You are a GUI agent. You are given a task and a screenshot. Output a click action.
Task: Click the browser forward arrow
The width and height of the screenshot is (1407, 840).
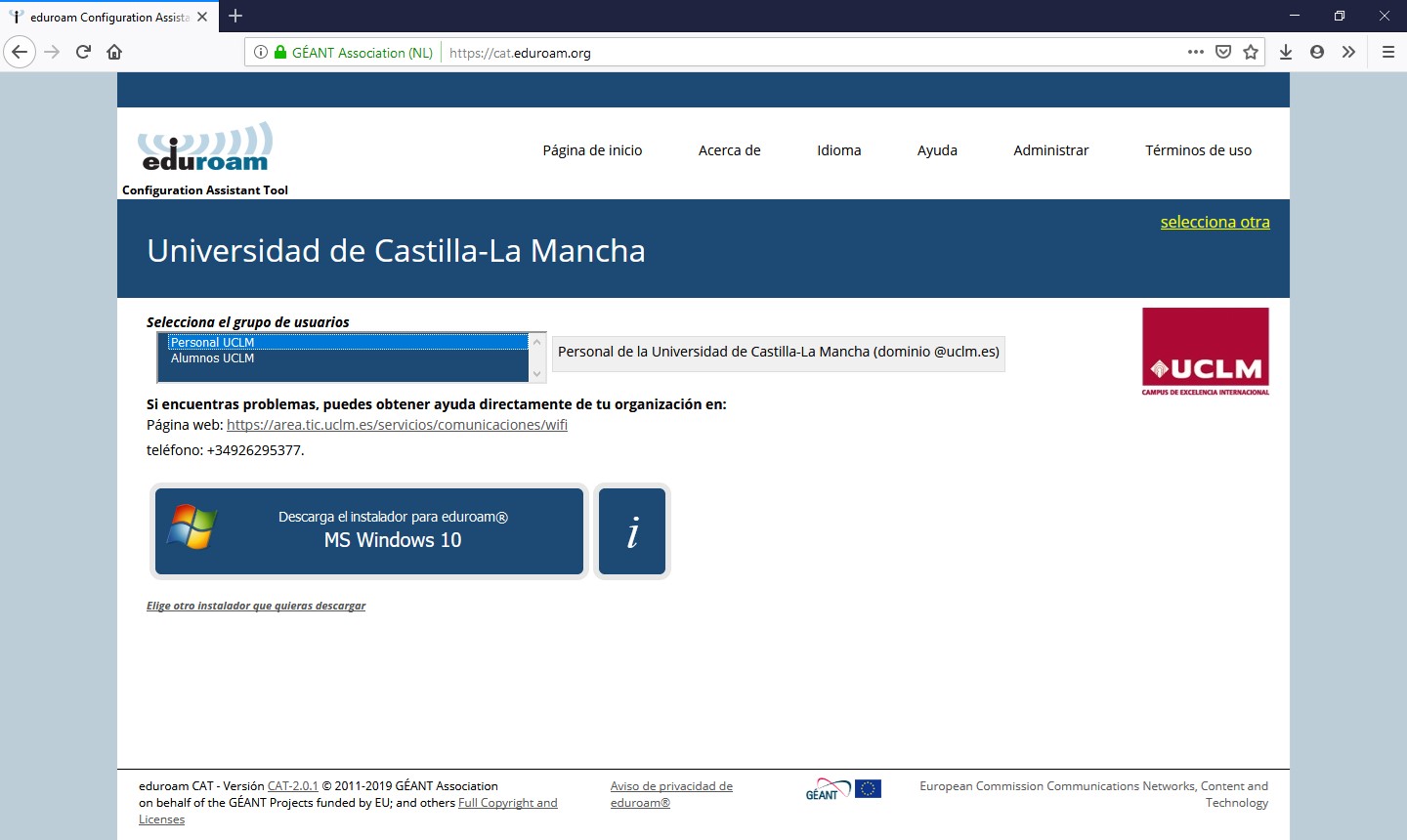(53, 52)
